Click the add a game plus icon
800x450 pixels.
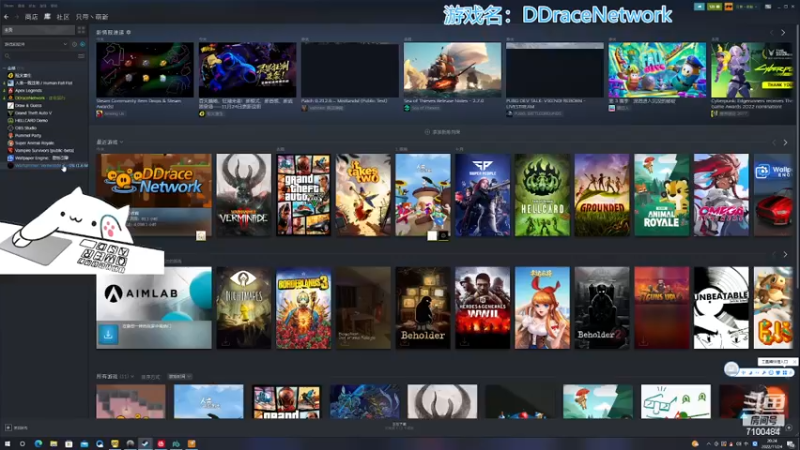(8, 428)
